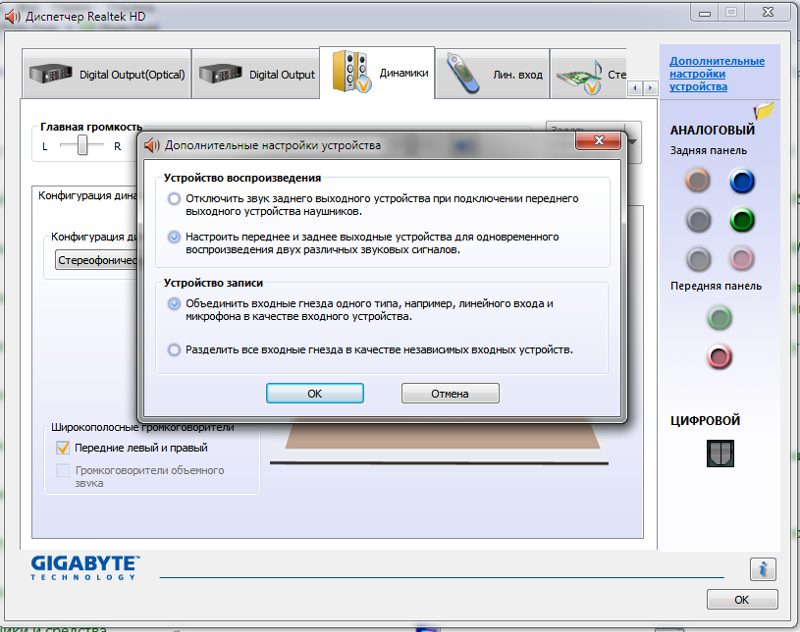Click the green front panel audio jack
Viewport: 800px width, 632px height.
719,318
